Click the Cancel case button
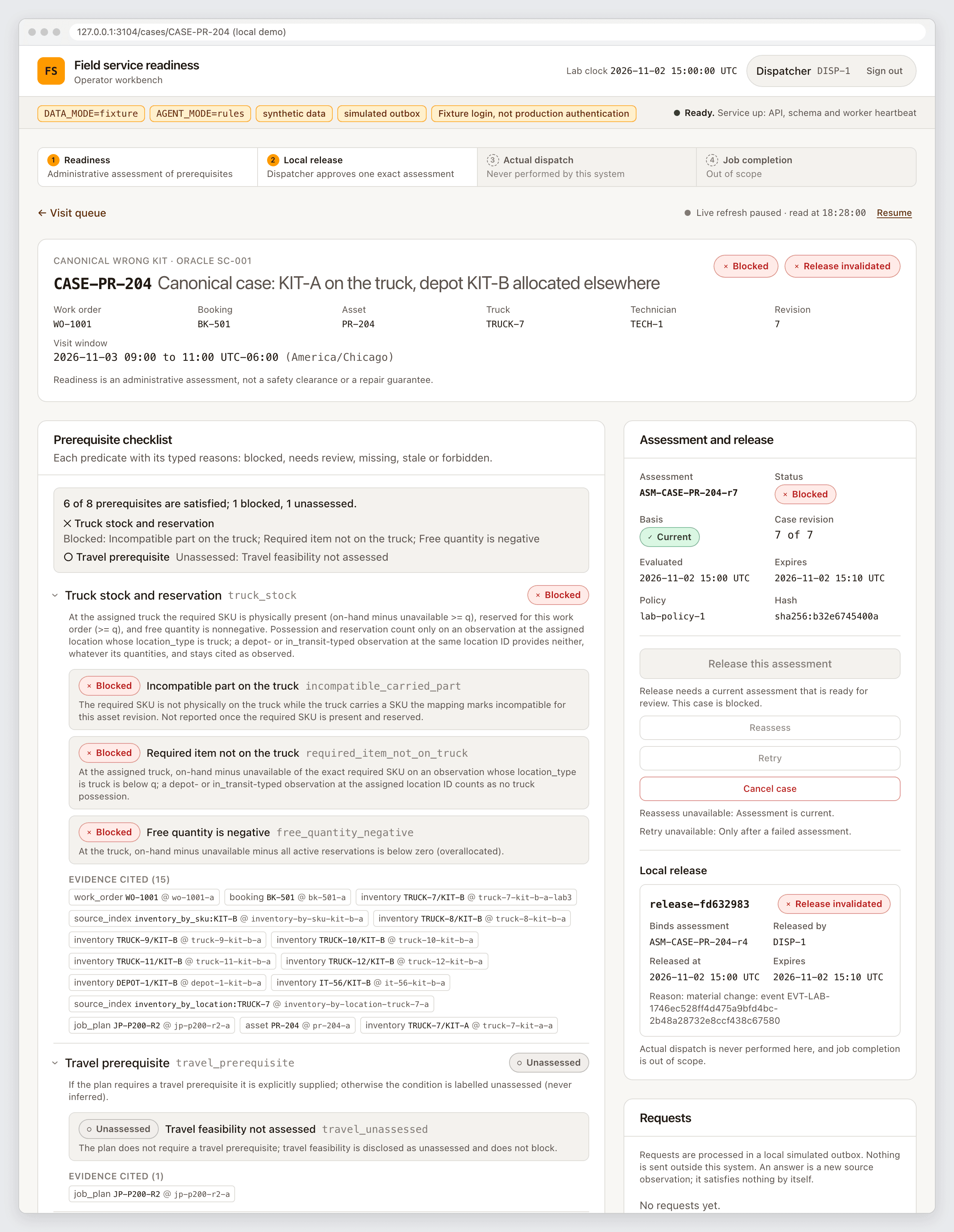Image resolution: width=954 pixels, height=1232 pixels. [770, 789]
